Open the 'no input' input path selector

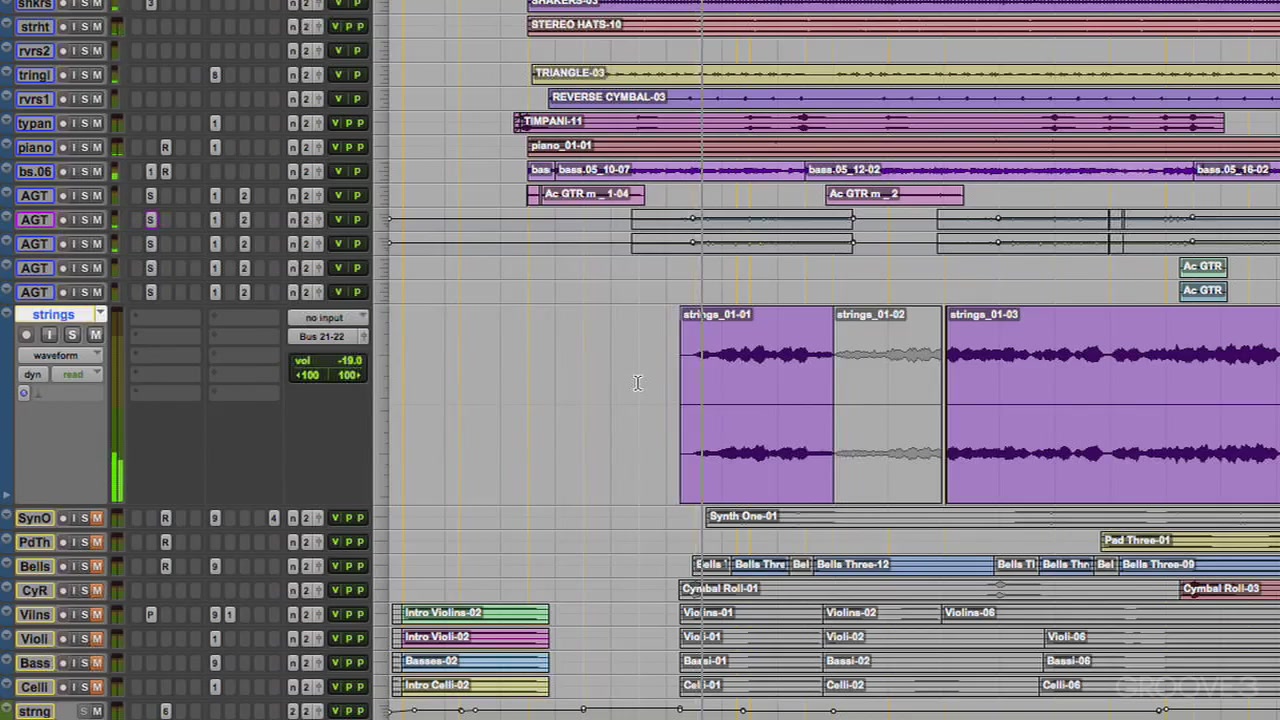click(328, 317)
